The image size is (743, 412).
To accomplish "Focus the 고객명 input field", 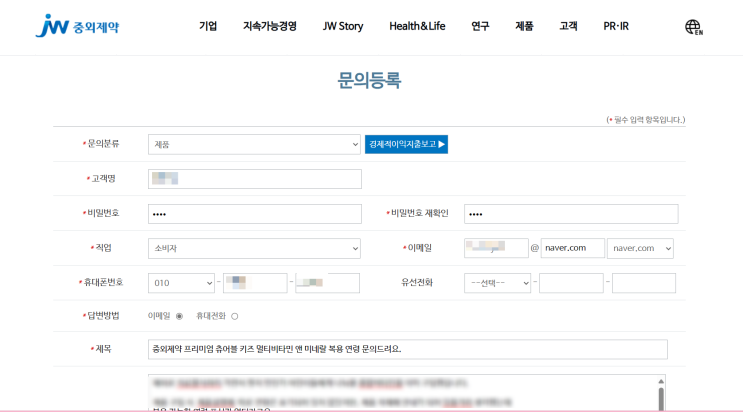I will 255,179.
